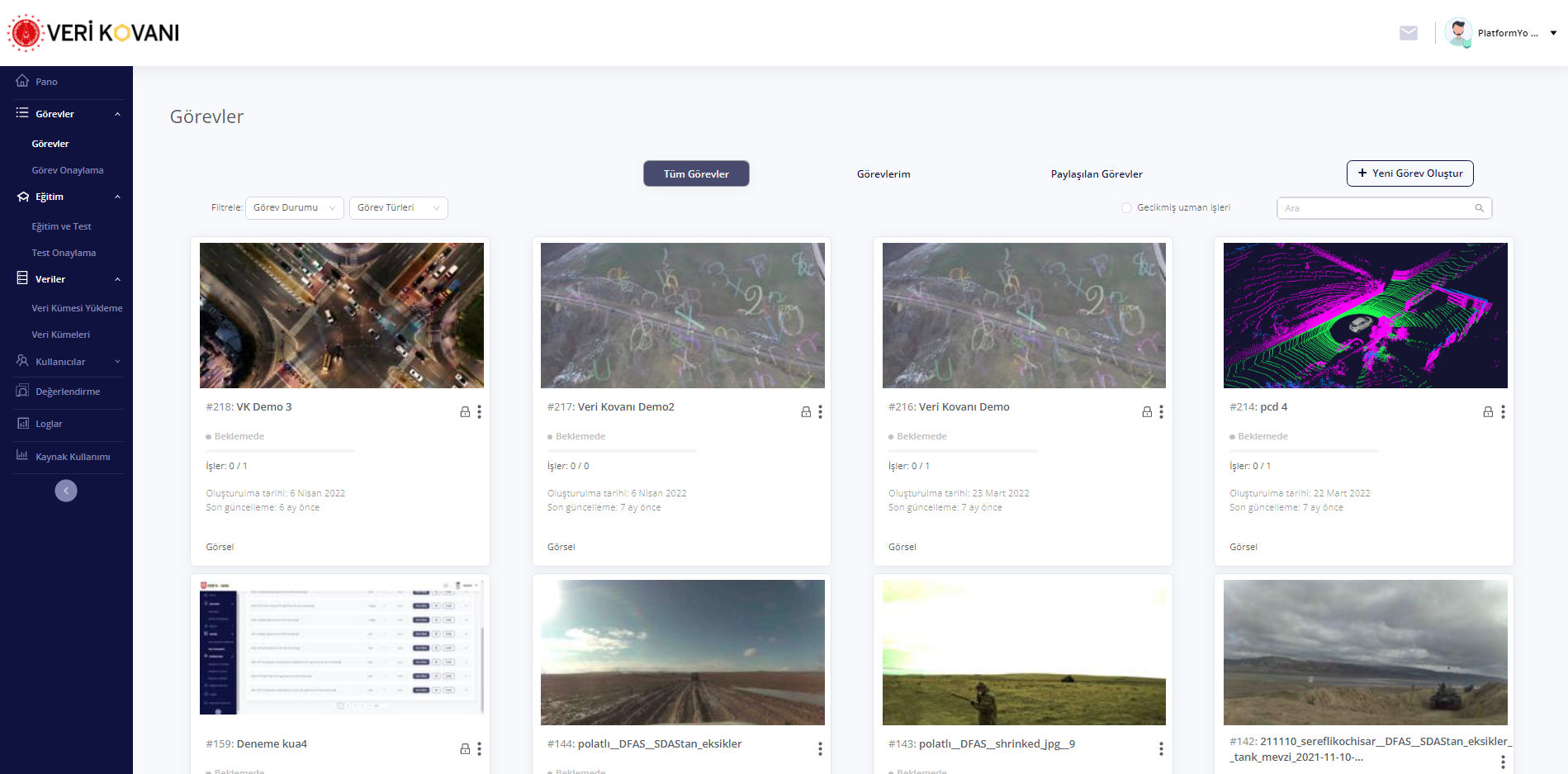Select Görevler sub-item in sidebar
Image resolution: width=1568 pixels, height=774 pixels.
[50, 144]
